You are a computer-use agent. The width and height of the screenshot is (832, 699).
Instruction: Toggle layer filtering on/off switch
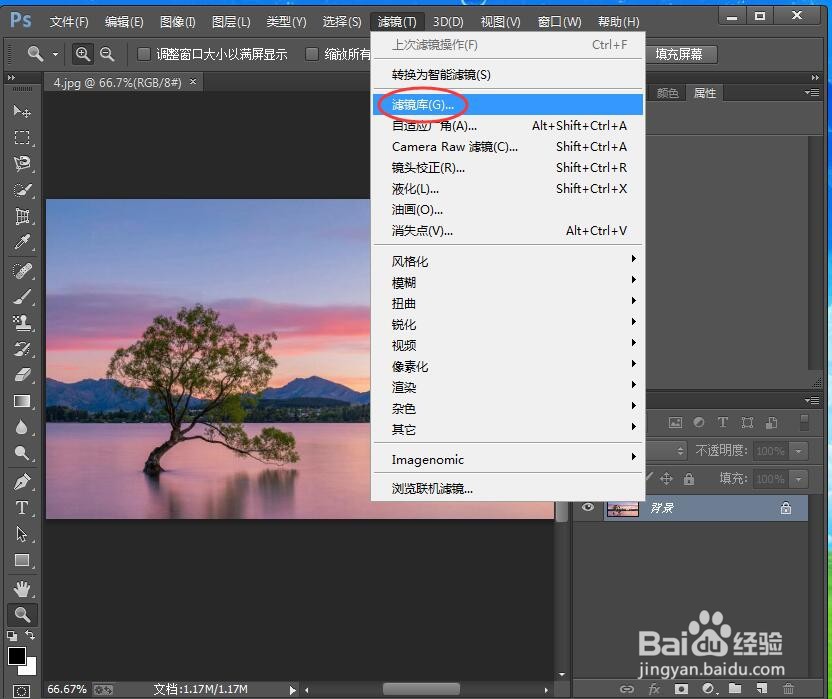pyautogui.click(x=804, y=422)
